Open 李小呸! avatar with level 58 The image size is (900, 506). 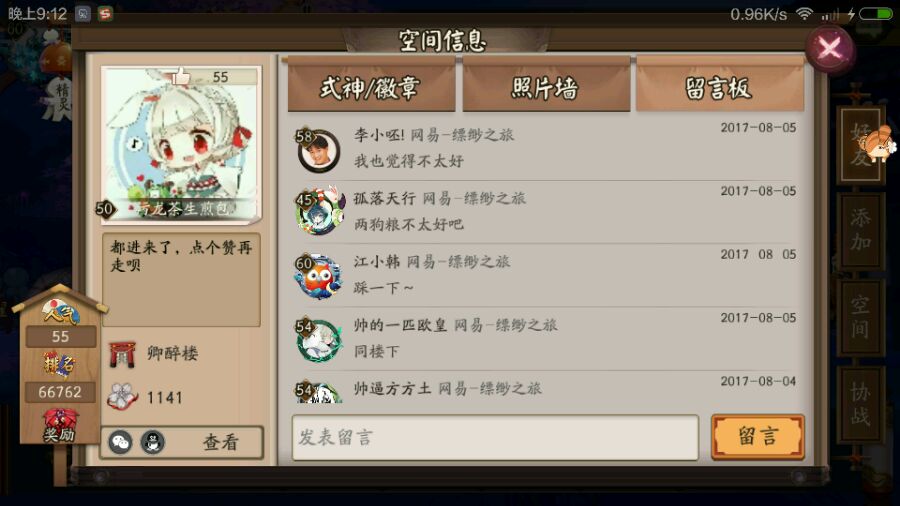coord(318,150)
